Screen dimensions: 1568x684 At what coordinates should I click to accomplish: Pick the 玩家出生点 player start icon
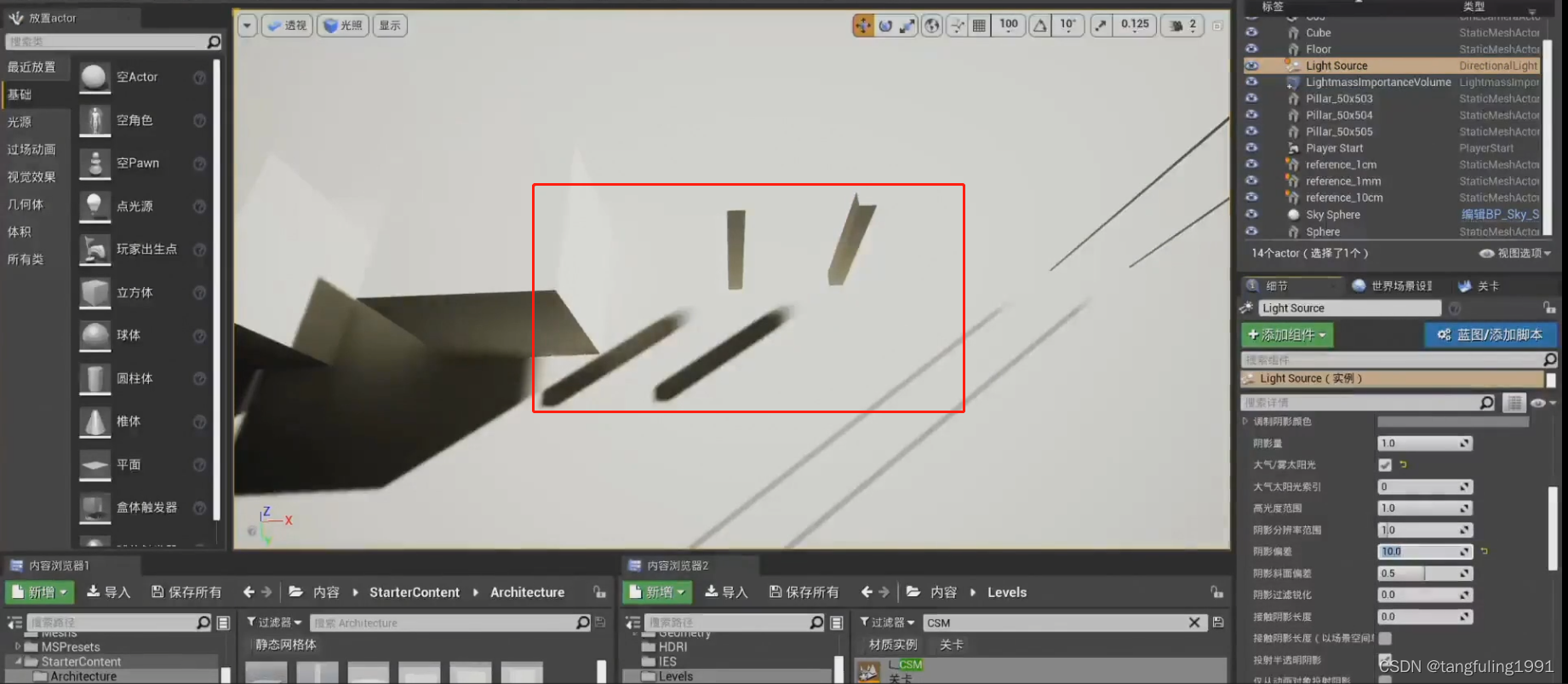pos(94,250)
